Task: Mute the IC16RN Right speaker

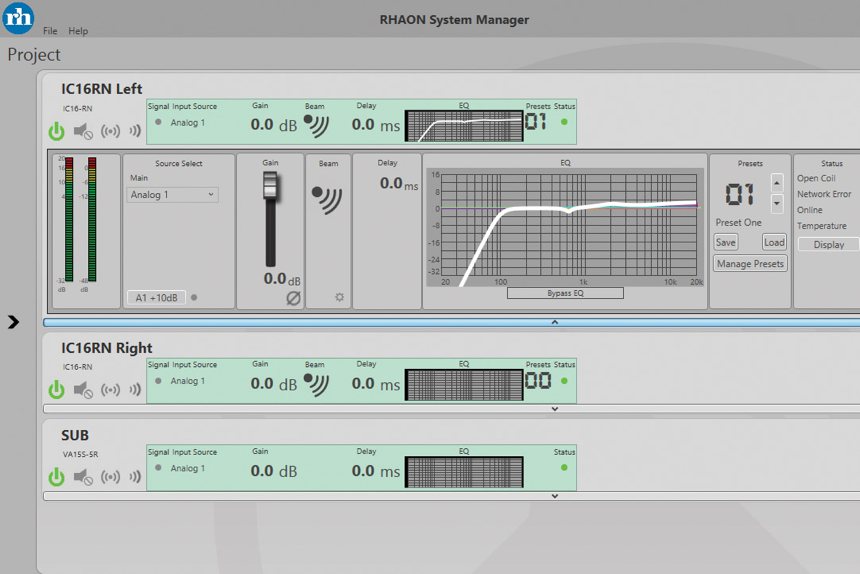Action: (83, 389)
